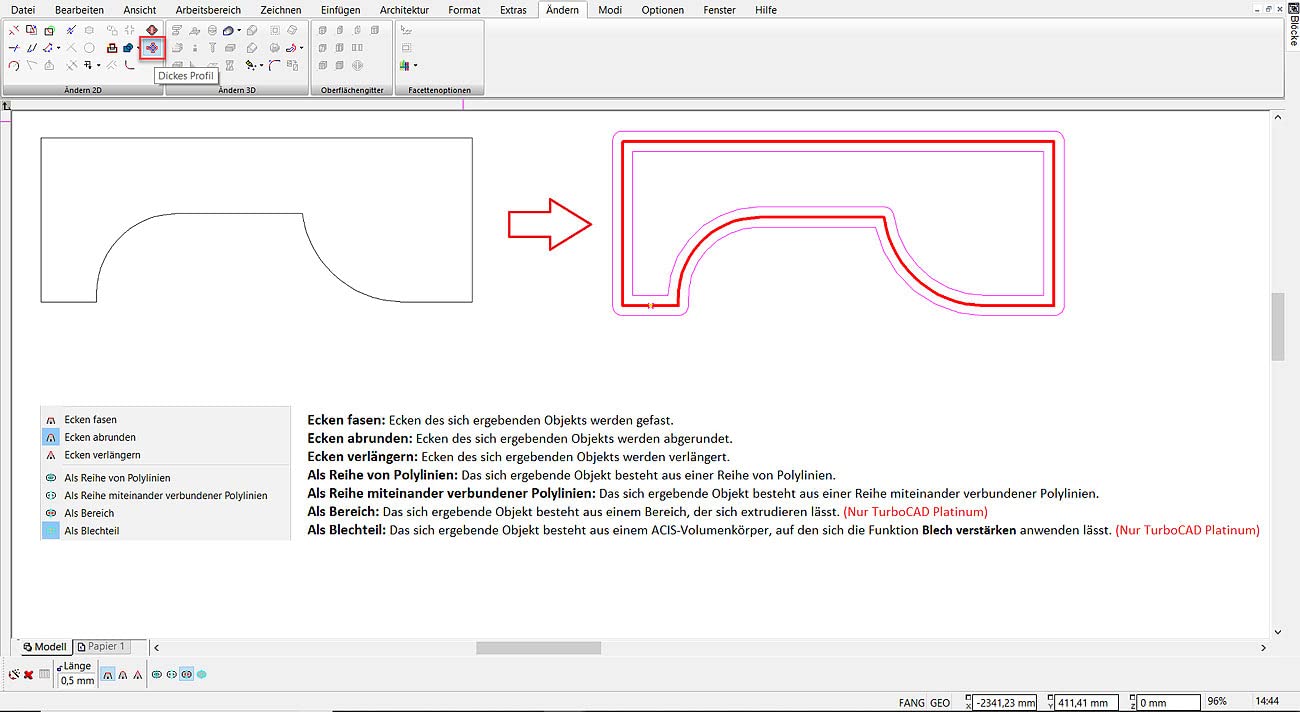Enable Ecken verlängern toggle in bottom bar
1300x712 pixels.
(x=138, y=675)
